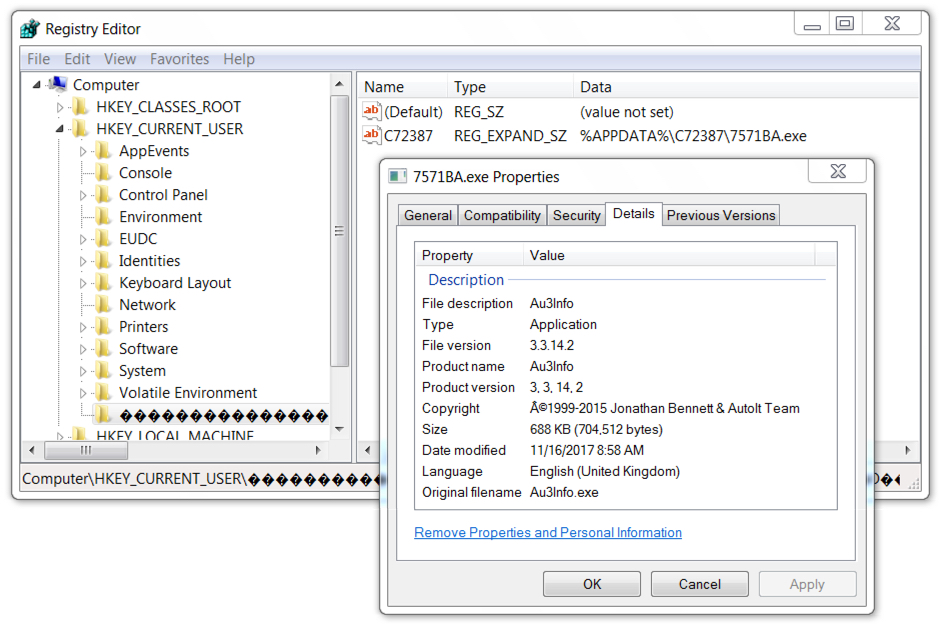Viewport: 939px width, 625px height.
Task: Click the Keyboard Layout folder icon
Action: click(103, 283)
